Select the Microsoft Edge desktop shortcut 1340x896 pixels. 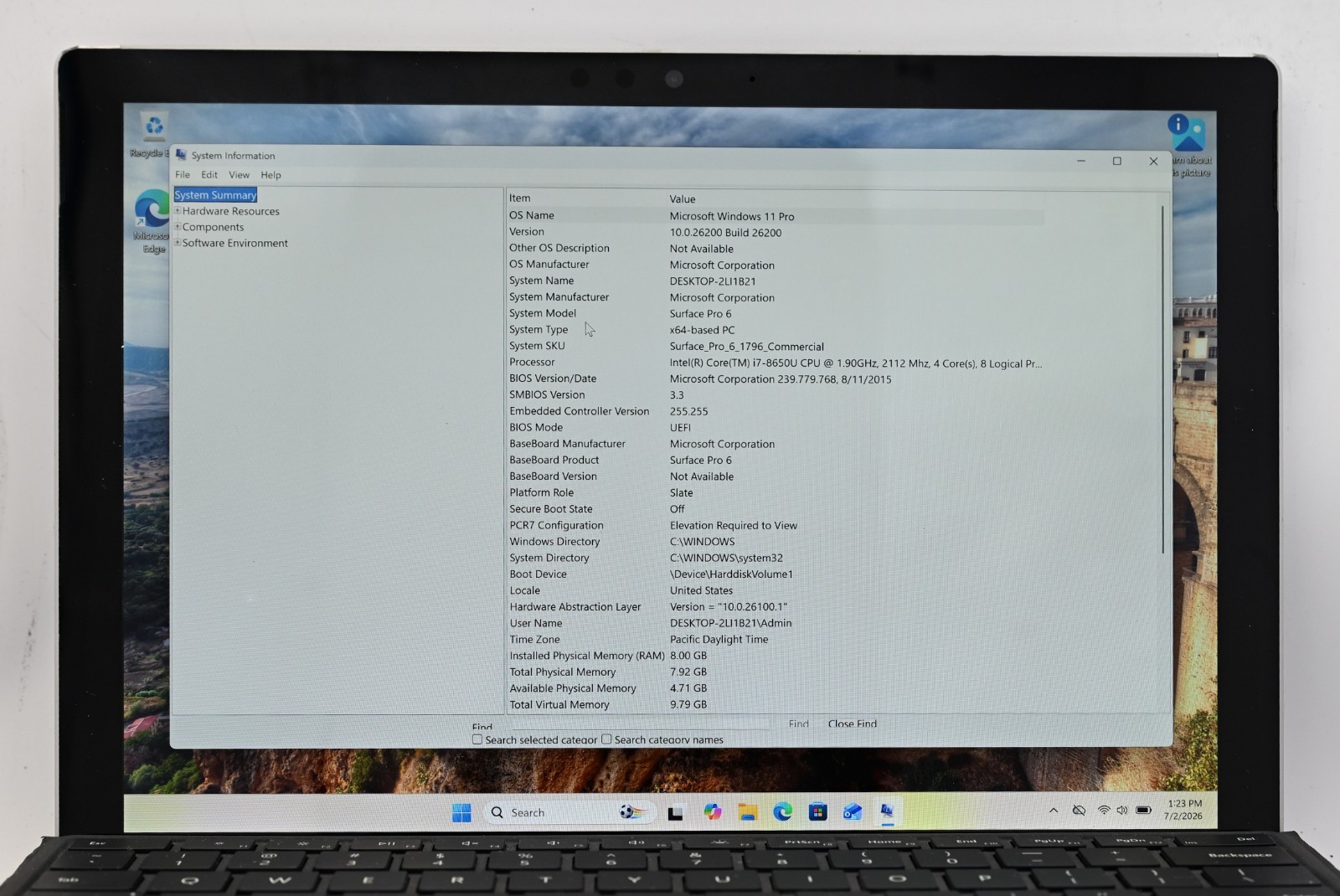[x=152, y=222]
